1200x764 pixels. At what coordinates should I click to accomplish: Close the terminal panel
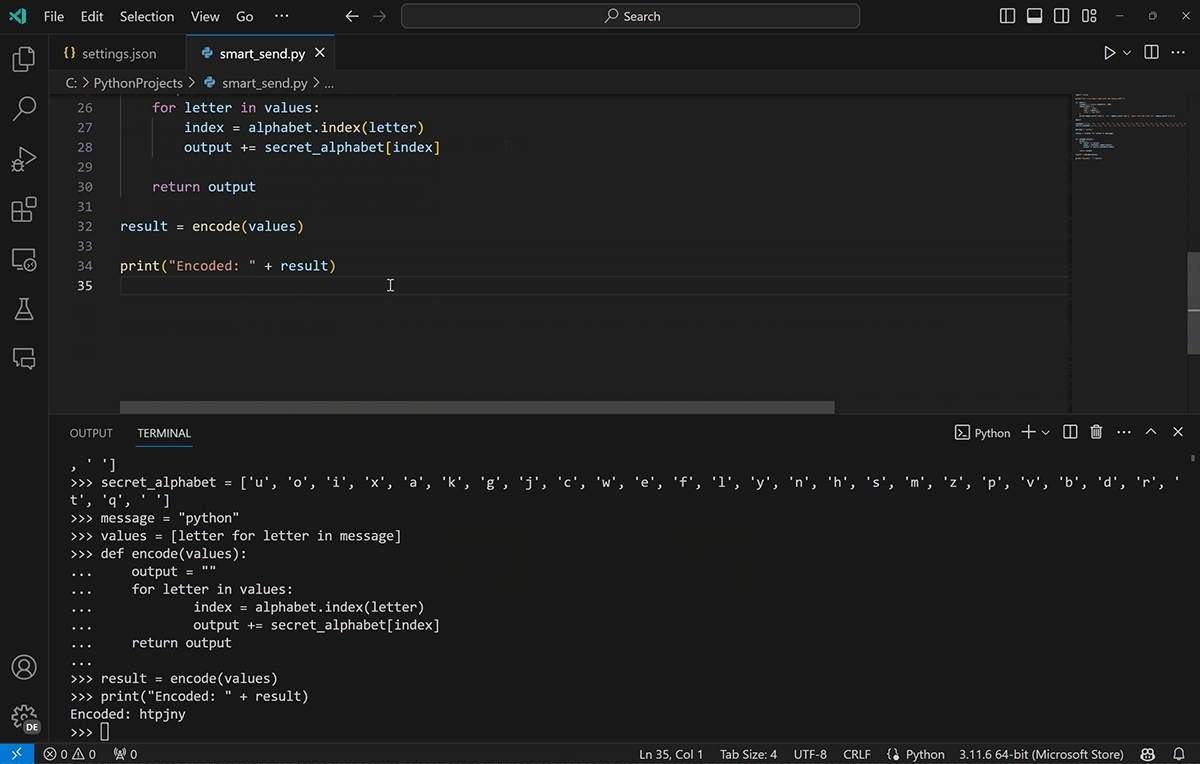pyautogui.click(x=1178, y=432)
